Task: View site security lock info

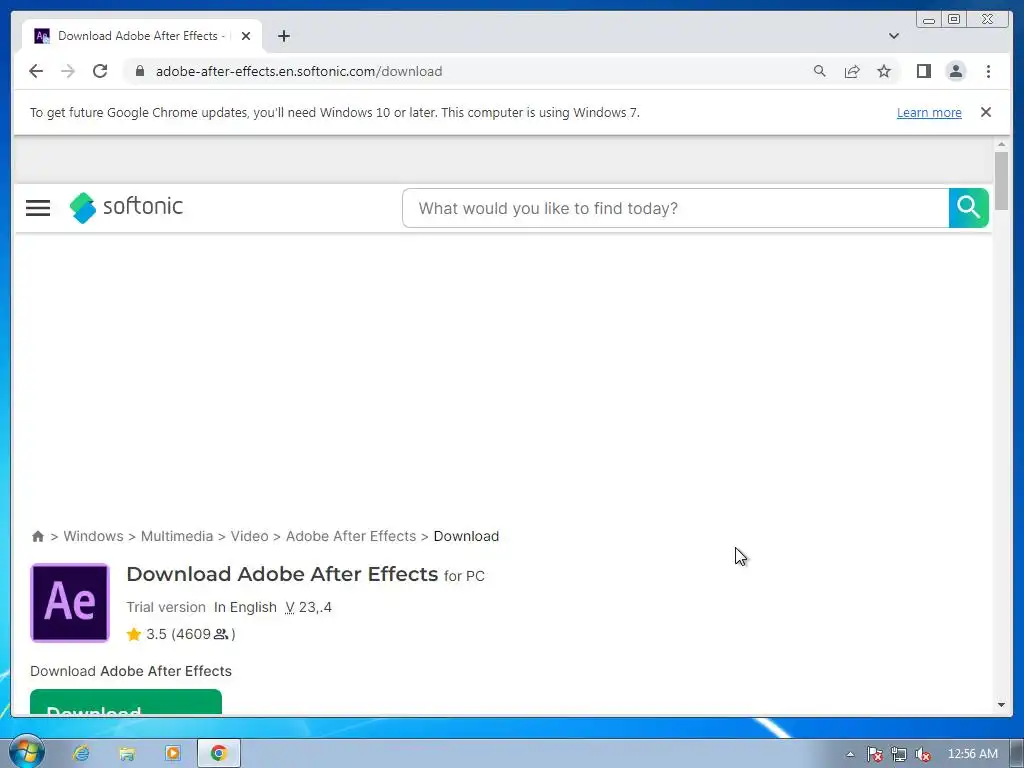Action: [140, 71]
